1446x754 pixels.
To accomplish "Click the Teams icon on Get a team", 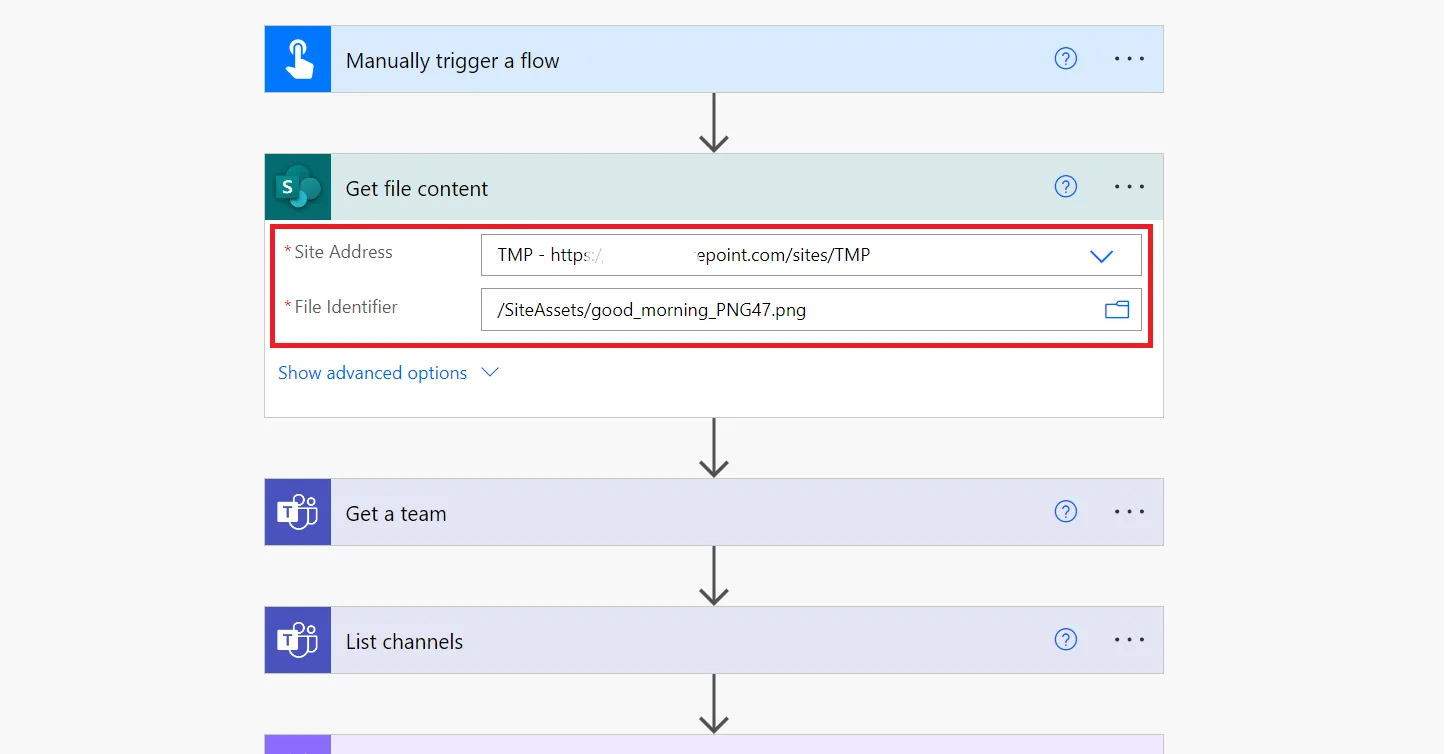I will pyautogui.click(x=298, y=512).
